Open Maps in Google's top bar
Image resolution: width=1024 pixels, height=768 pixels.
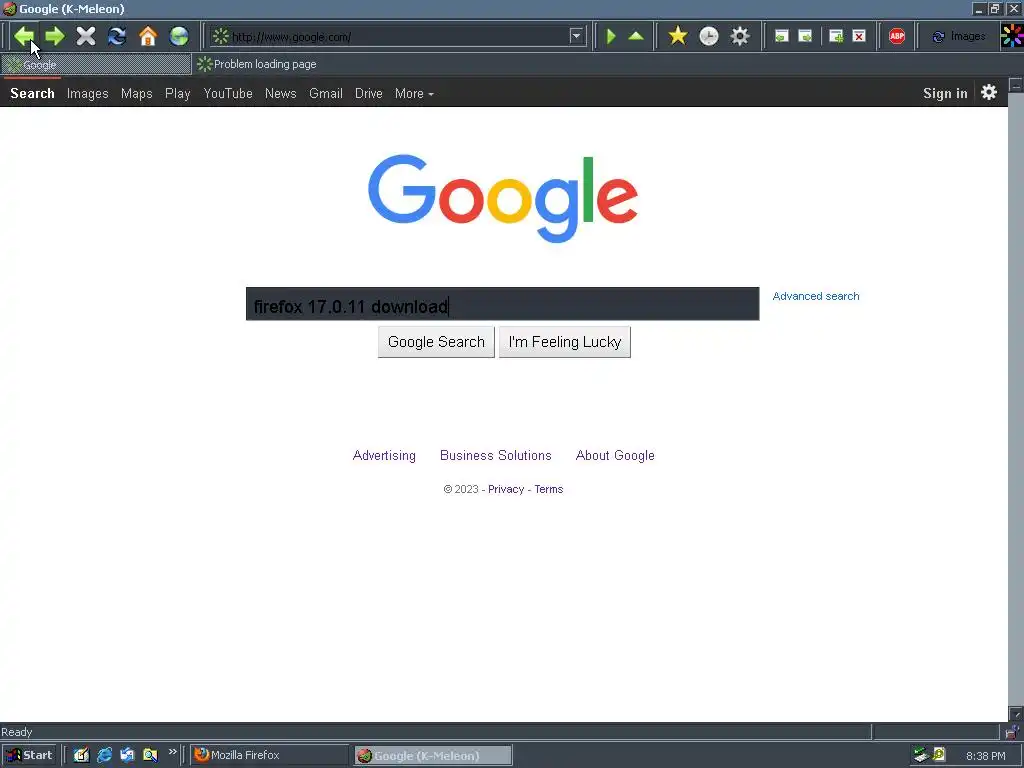point(136,93)
